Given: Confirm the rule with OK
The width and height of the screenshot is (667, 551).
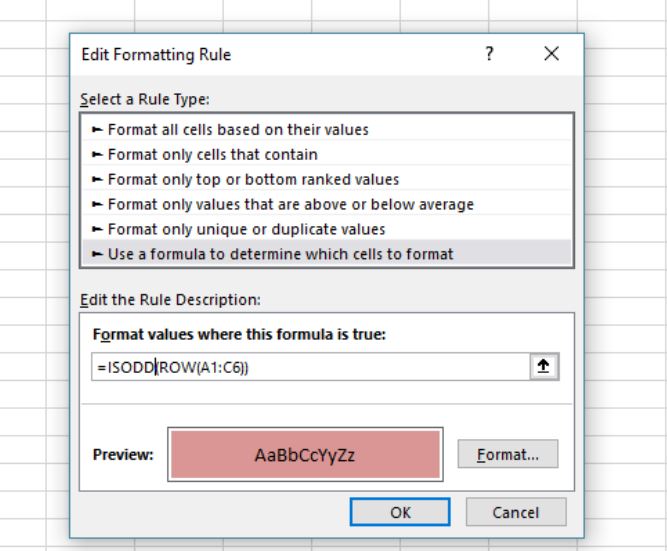Looking at the screenshot, I should tap(400, 512).
